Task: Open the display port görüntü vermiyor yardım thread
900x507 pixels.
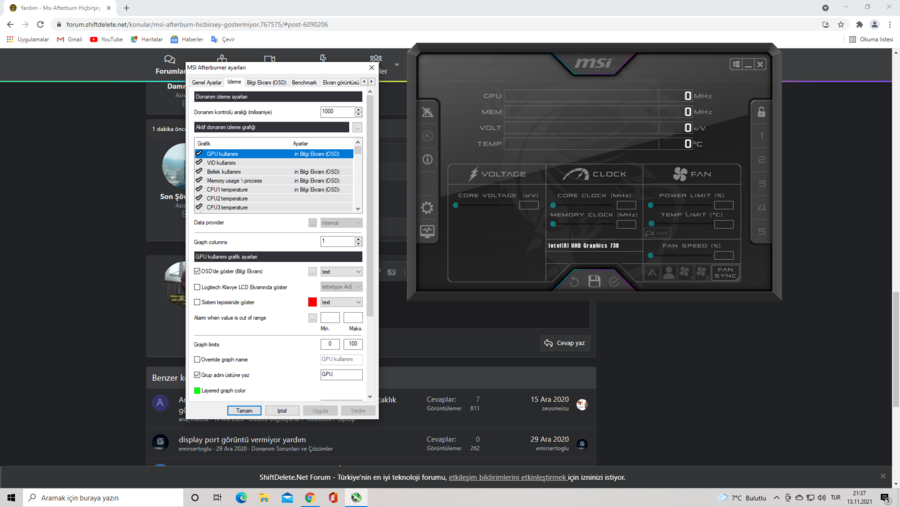Action: click(242, 439)
